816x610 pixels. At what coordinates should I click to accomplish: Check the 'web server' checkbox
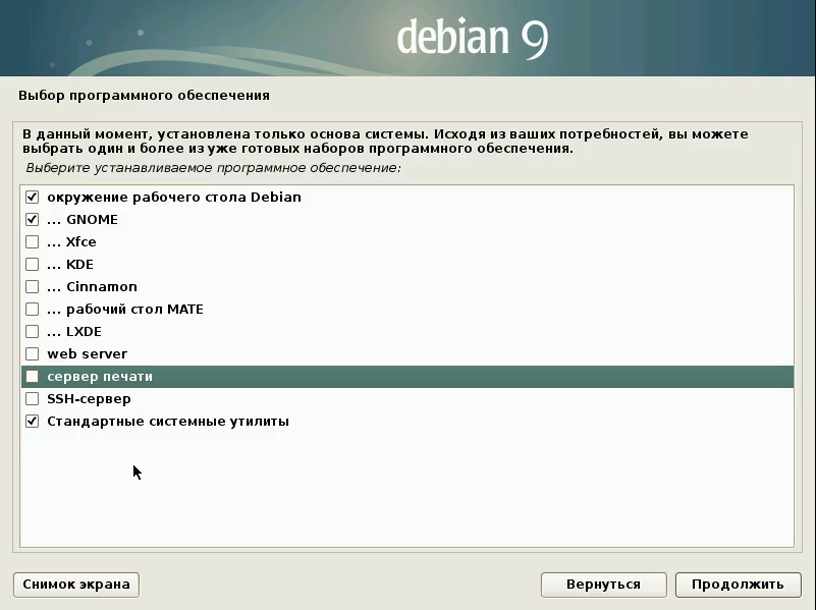32,354
